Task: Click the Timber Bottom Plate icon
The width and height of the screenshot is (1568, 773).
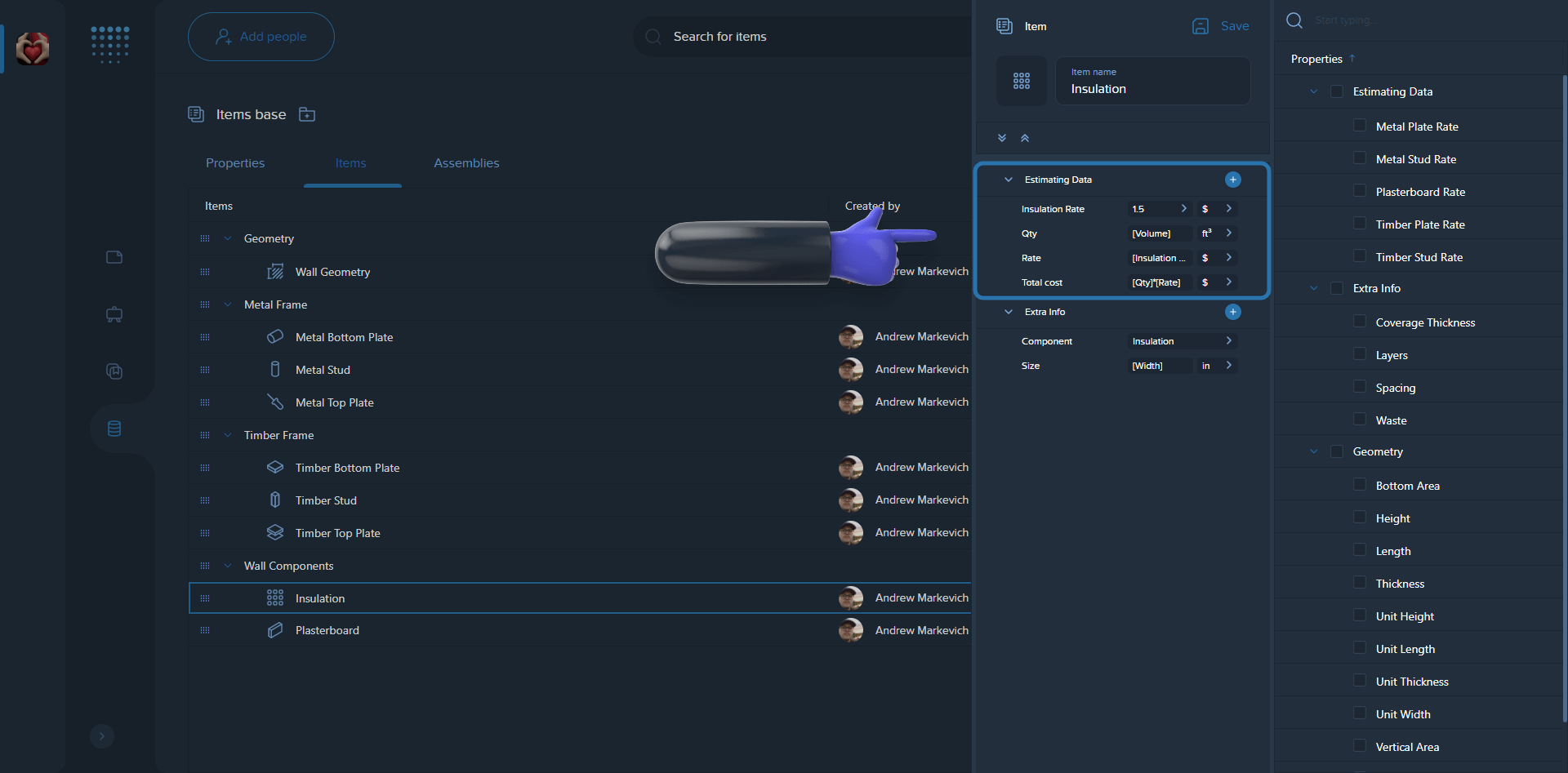Action: (x=275, y=467)
